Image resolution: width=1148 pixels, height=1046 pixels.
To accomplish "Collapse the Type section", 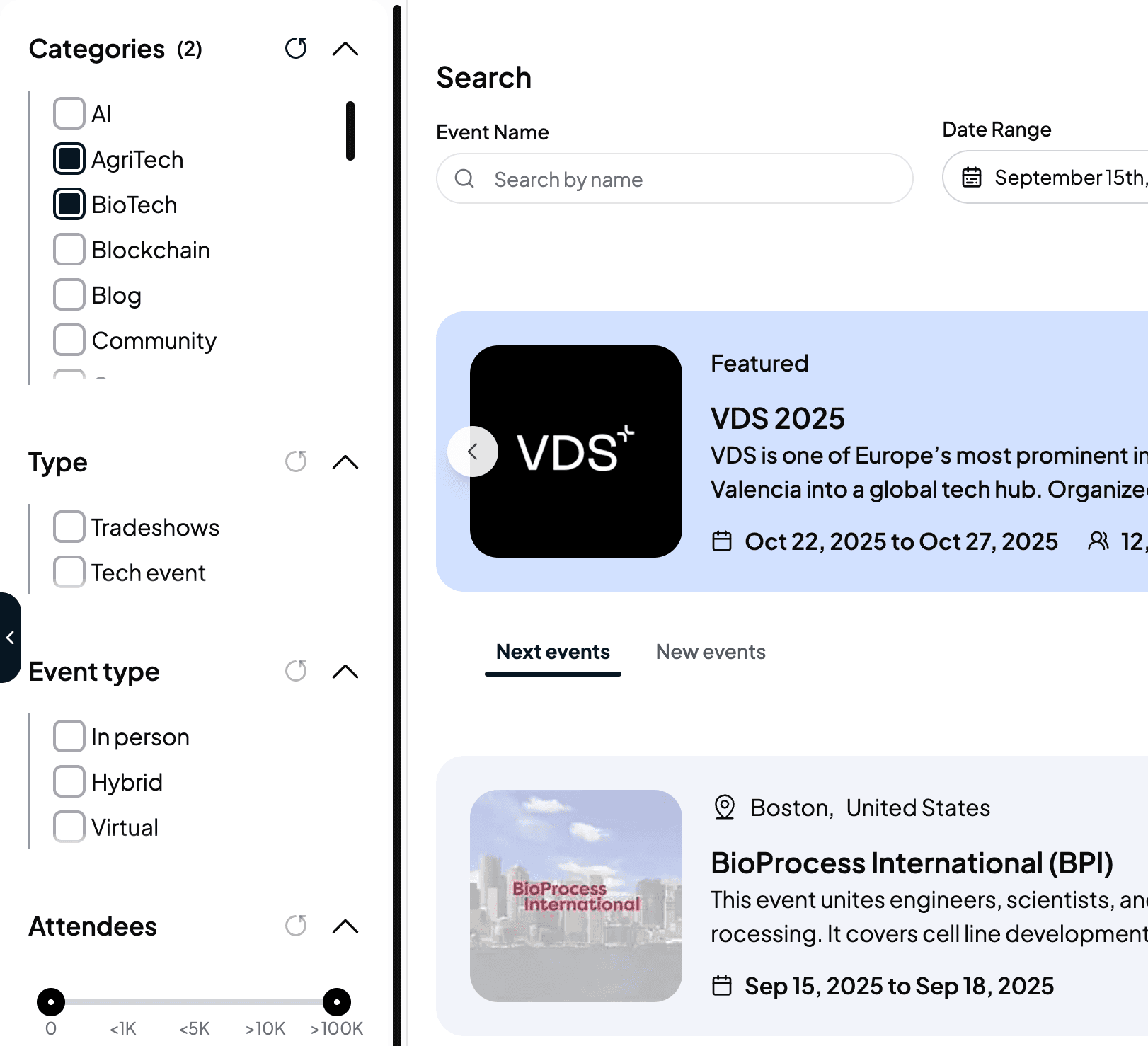I will pos(345,462).
